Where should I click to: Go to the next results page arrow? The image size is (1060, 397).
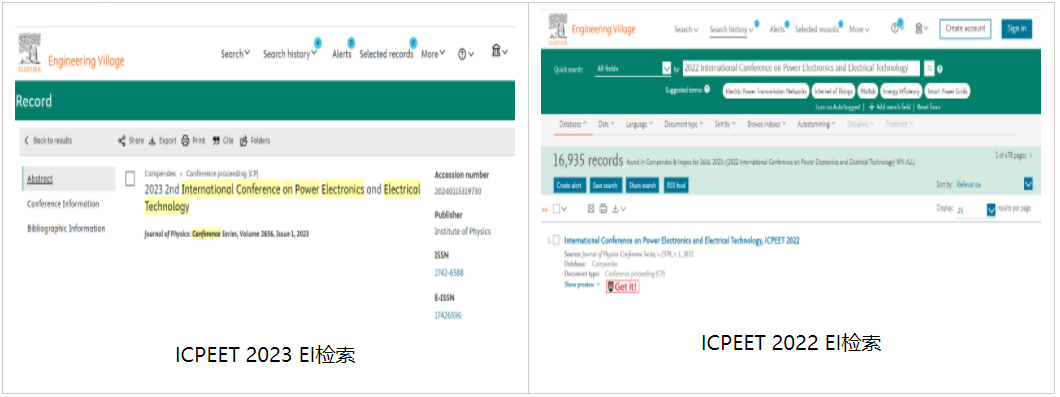(1030, 156)
